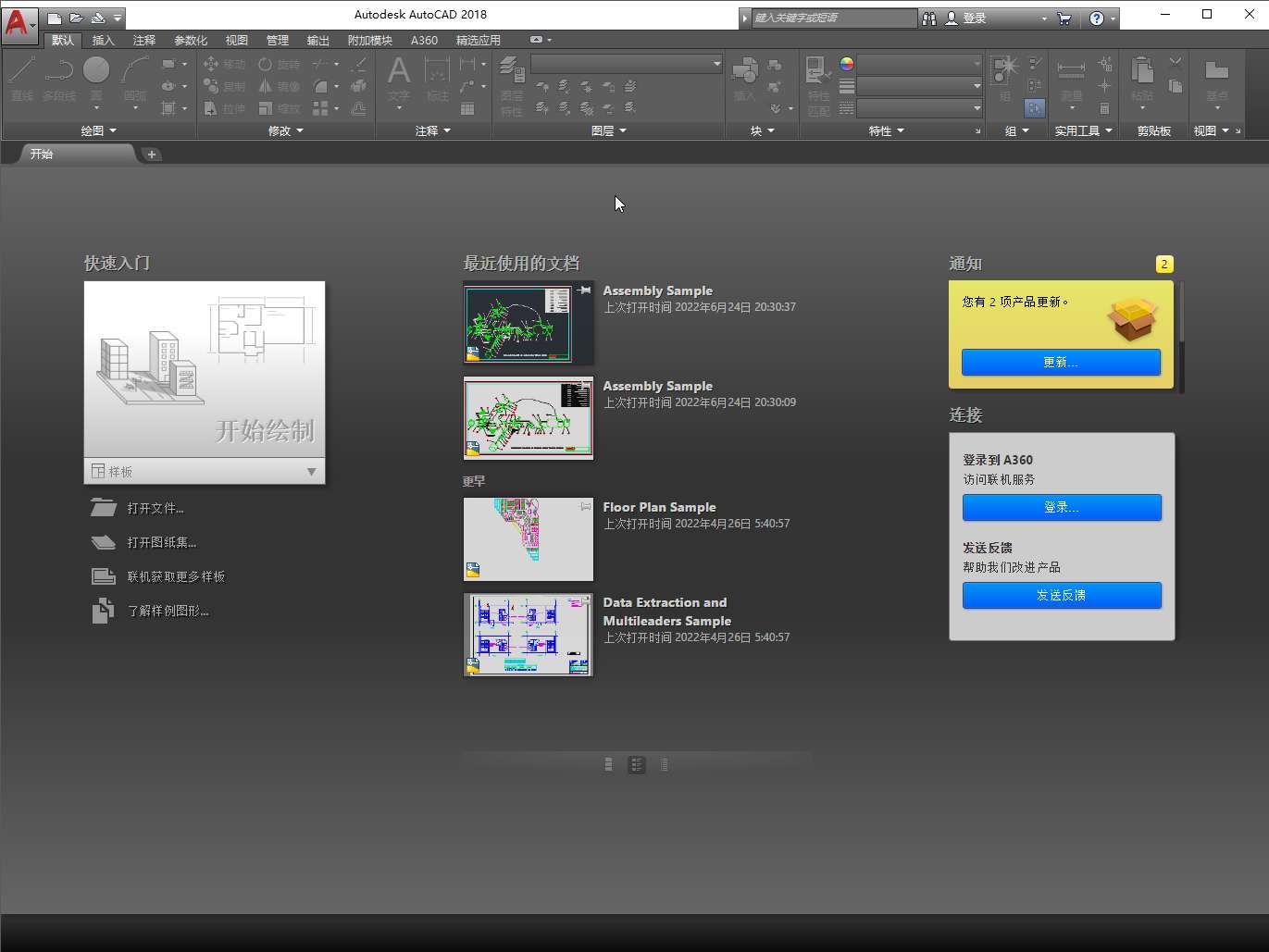
Task: Select the 文字 (Text) tool
Action: (399, 79)
